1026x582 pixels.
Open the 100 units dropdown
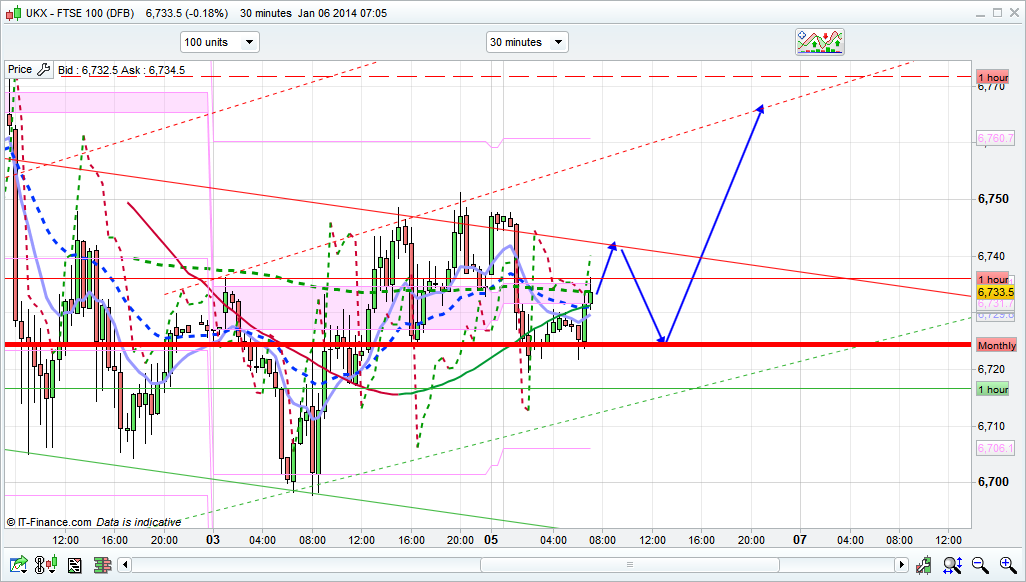(x=219, y=42)
